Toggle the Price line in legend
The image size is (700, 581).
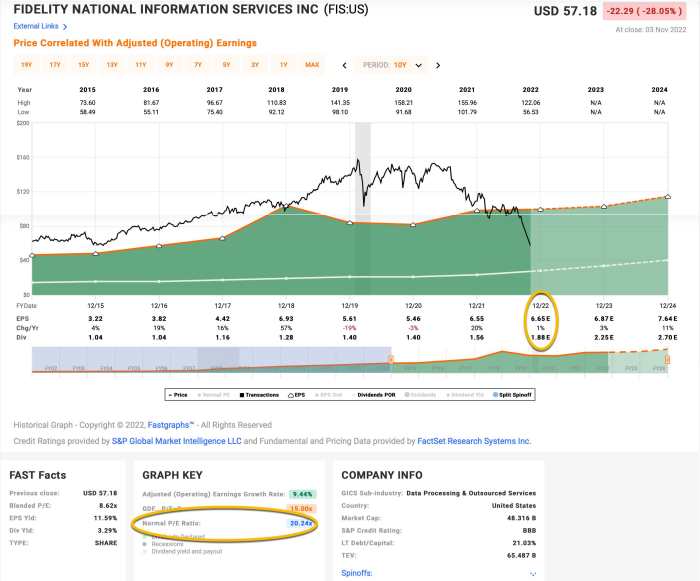[x=178, y=395]
